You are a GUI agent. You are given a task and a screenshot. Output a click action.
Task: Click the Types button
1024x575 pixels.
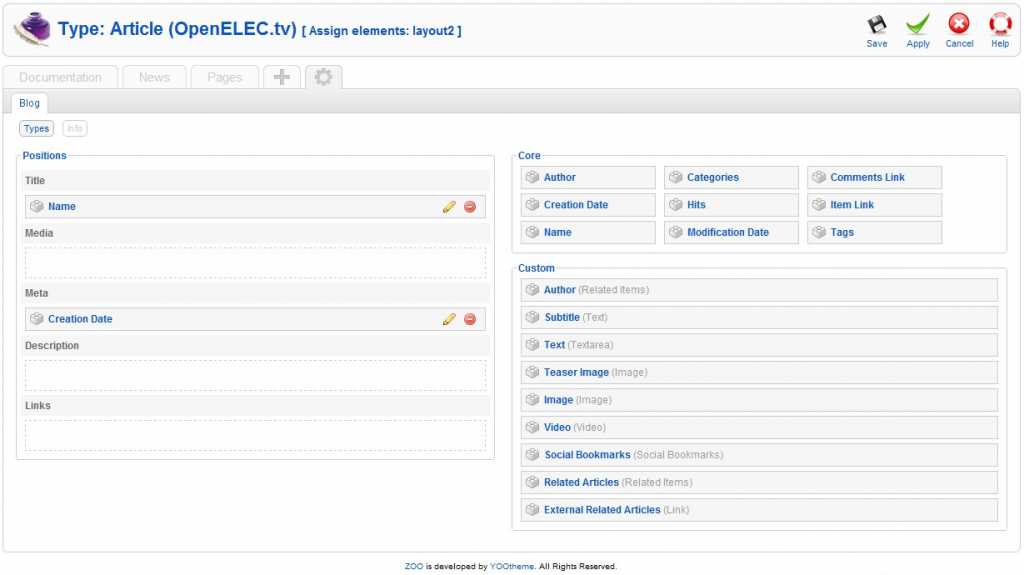click(x=37, y=128)
